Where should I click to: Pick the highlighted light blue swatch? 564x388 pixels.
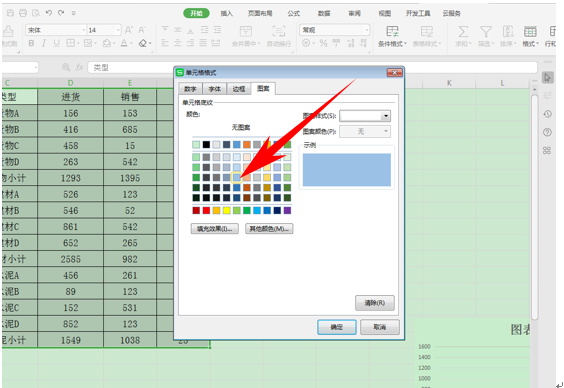point(236,177)
